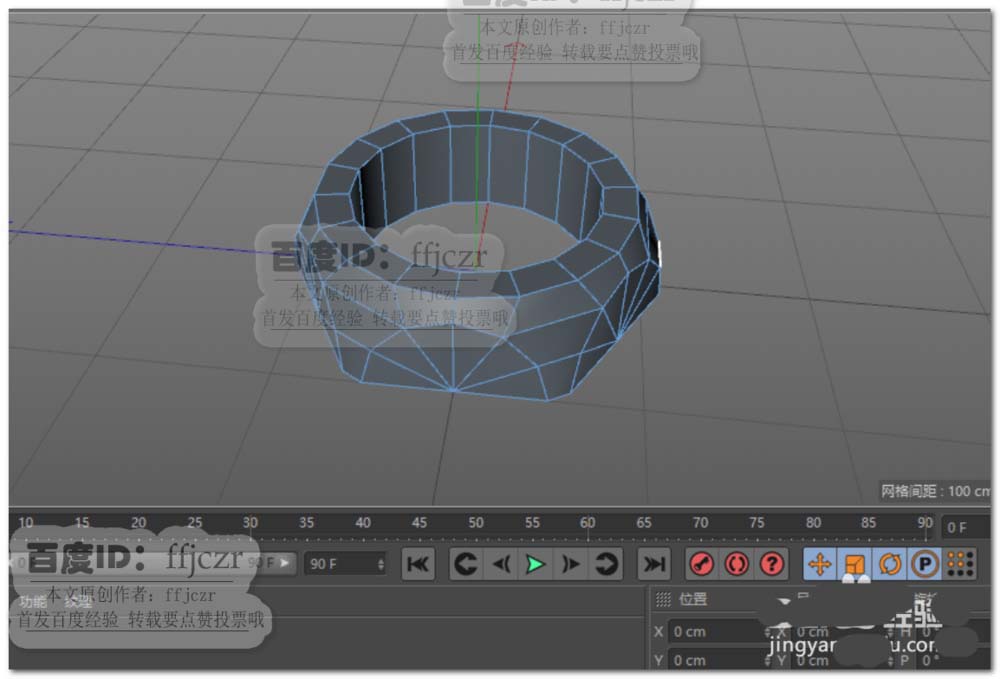Click frame 60 on the timeline ruler
This screenshot has height=679, width=1000.
pos(587,523)
